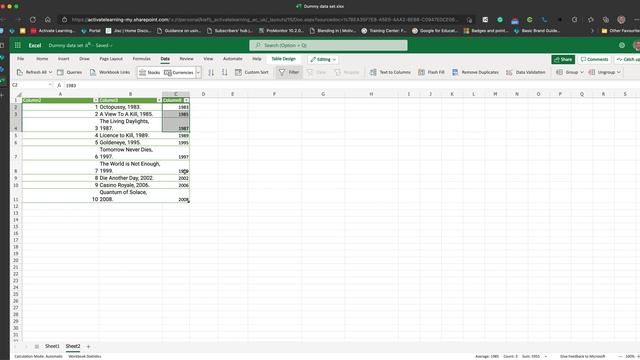Click the Catch up button
Viewport: 640px width, 360px height.
coord(627,60)
